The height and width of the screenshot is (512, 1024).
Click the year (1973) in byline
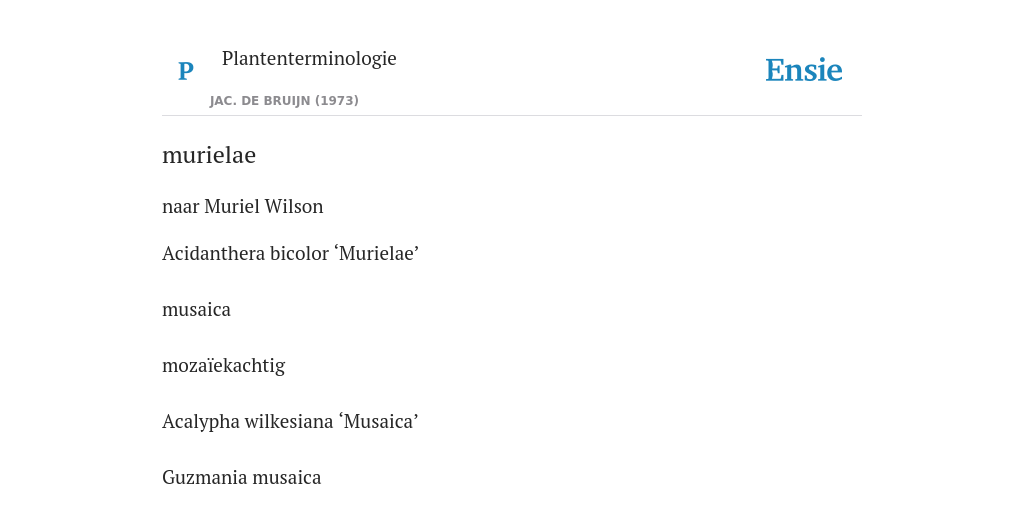coord(337,101)
